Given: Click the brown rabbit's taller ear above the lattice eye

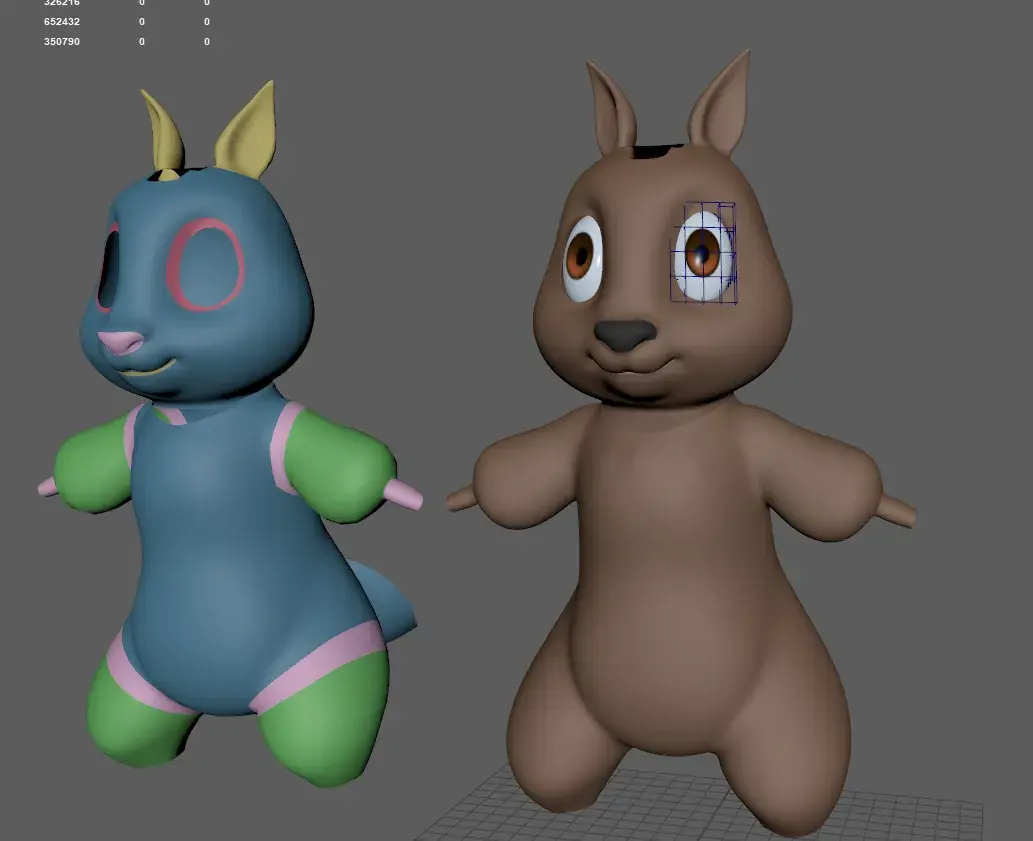Looking at the screenshot, I should tap(722, 105).
